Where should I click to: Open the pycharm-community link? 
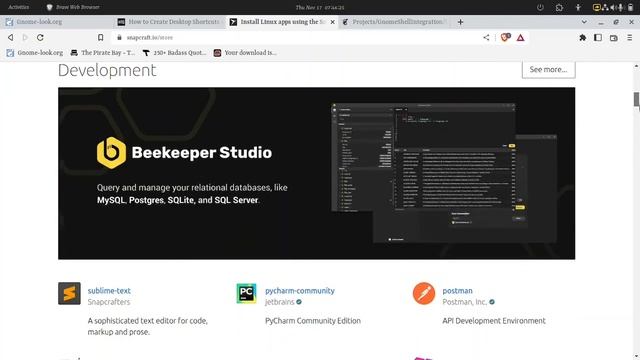point(300,291)
